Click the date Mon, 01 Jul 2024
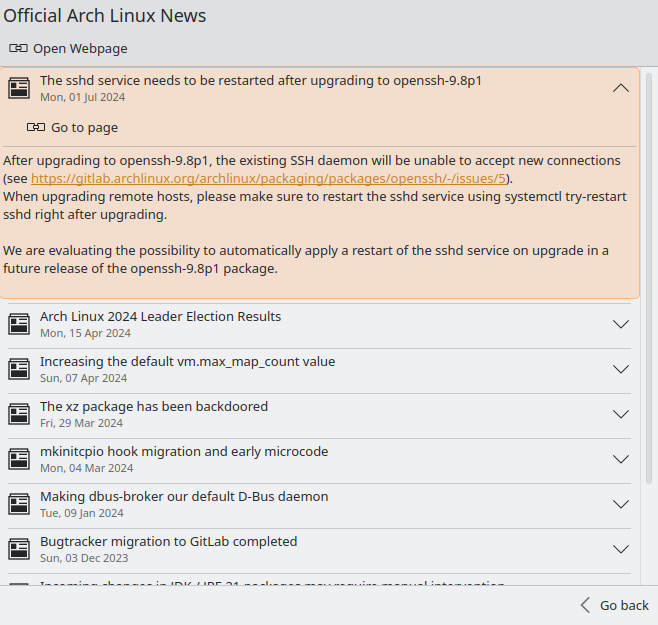Image resolution: width=658 pixels, height=625 pixels. 83,97
